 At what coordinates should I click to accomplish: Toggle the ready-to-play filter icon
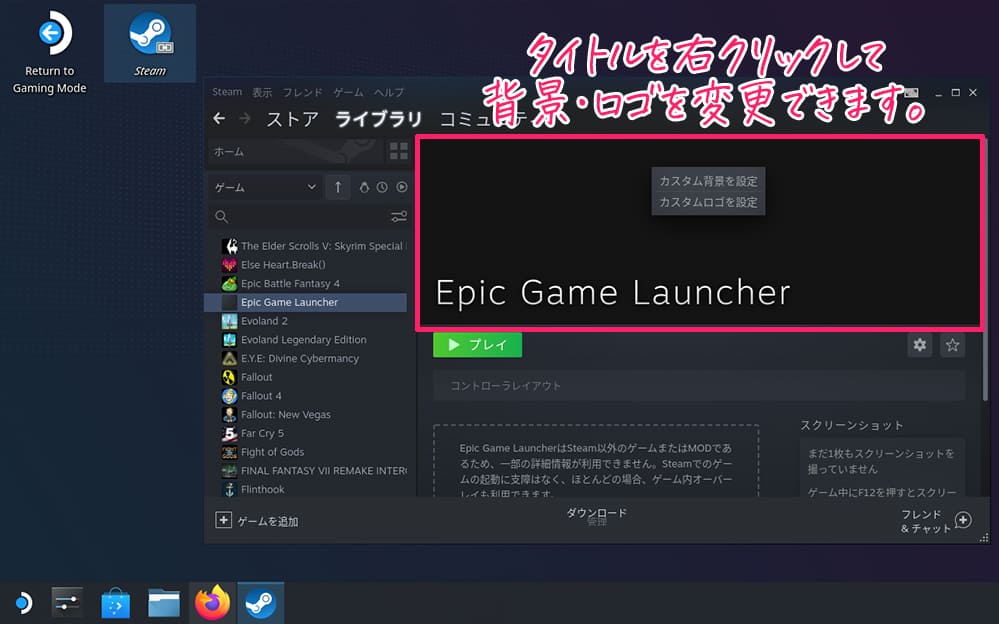tap(401, 187)
